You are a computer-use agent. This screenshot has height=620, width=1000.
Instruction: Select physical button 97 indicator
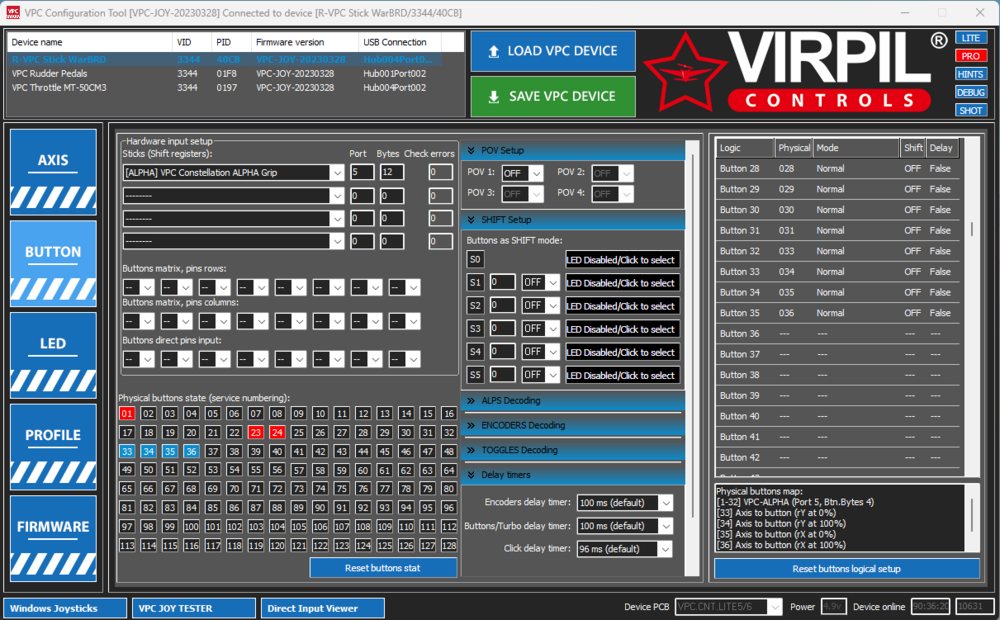pos(127,526)
